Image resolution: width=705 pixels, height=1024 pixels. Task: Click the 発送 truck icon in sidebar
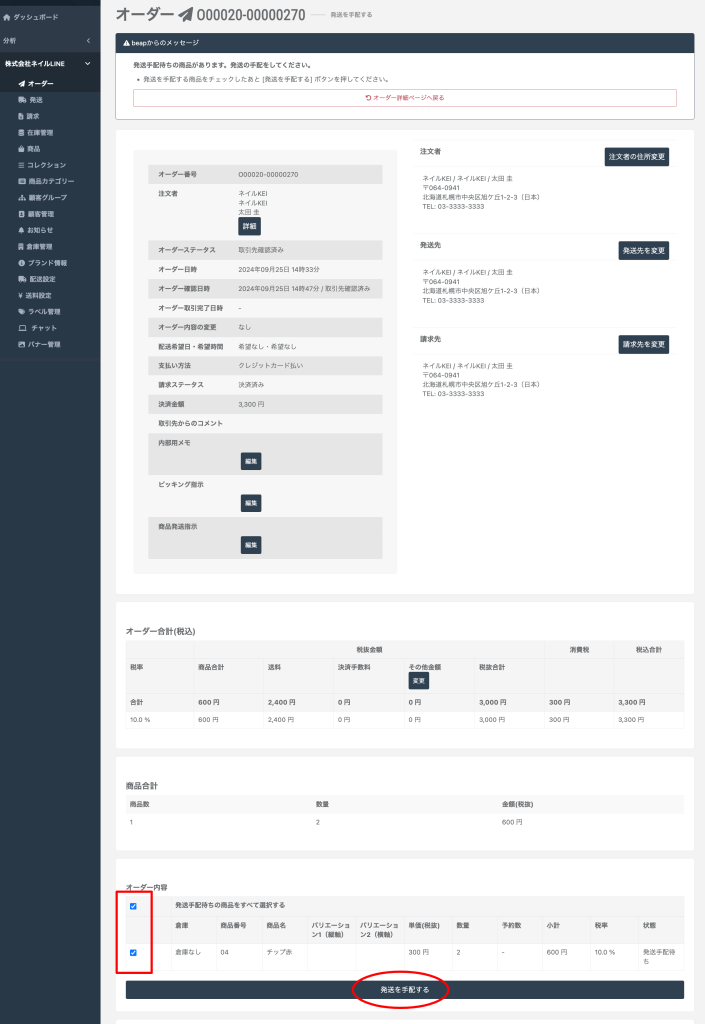(21, 100)
